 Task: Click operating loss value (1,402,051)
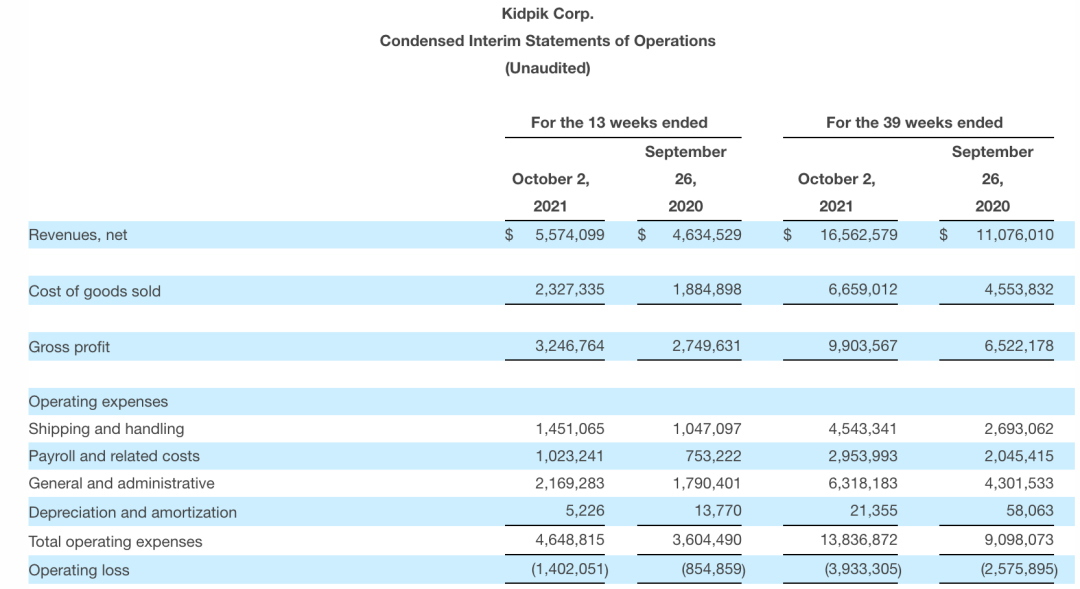570,570
